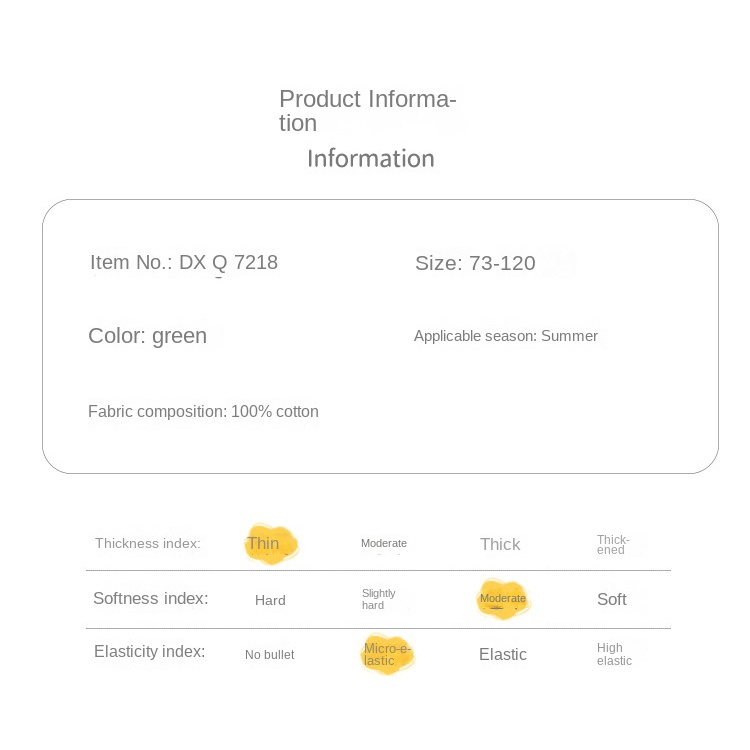Click the Item No. DX Q 7218 text
This screenshot has height=750, width=750.
point(184,263)
